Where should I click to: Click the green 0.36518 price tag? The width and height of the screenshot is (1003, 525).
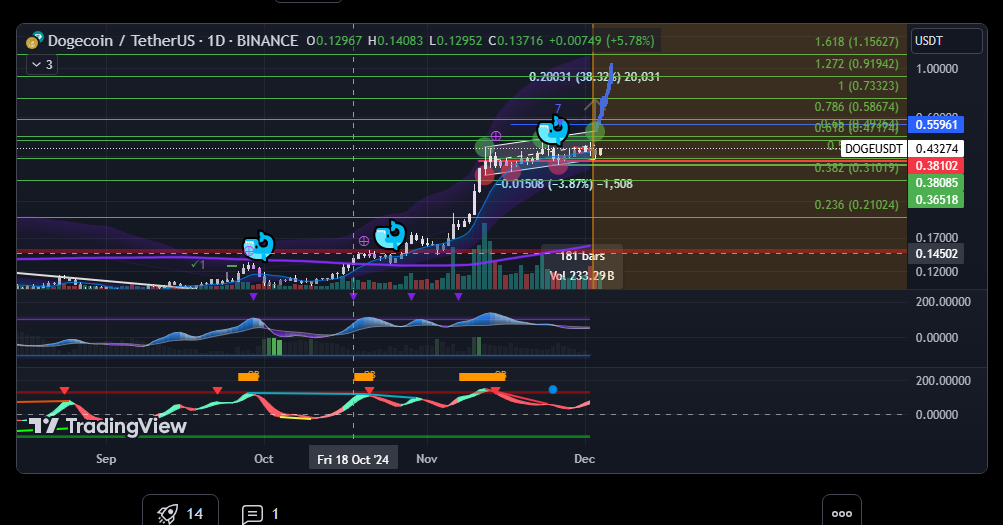936,200
